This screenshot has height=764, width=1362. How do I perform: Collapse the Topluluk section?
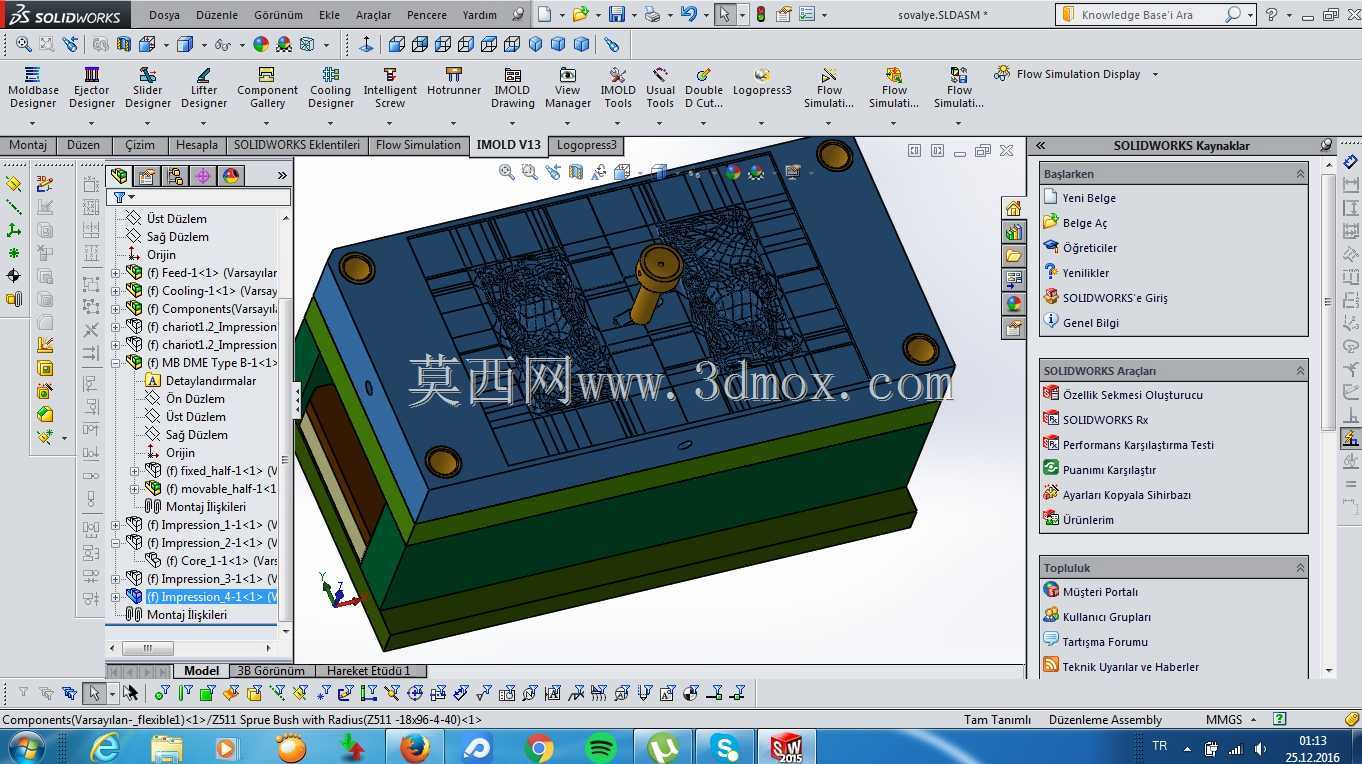point(1300,568)
